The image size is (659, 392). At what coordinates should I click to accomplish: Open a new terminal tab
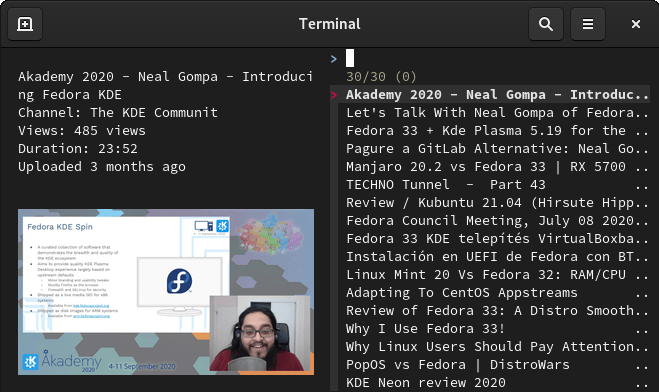point(25,24)
